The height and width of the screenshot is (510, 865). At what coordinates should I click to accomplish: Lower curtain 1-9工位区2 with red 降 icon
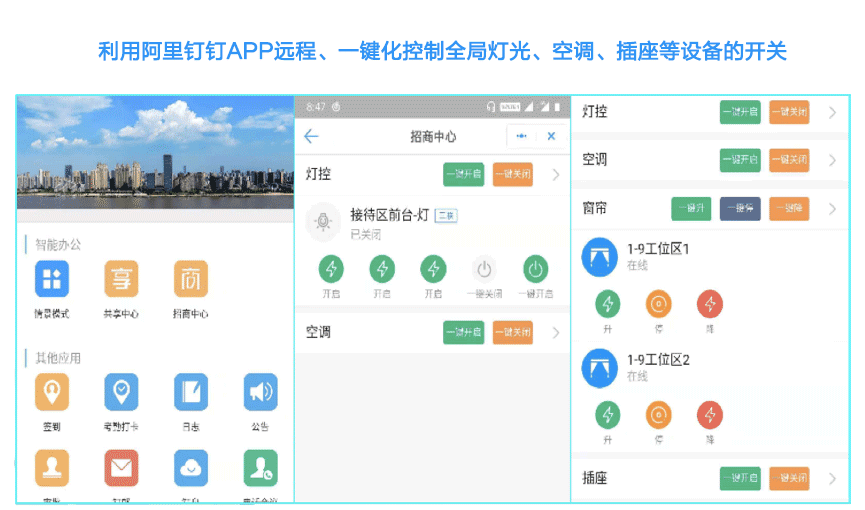tap(710, 415)
